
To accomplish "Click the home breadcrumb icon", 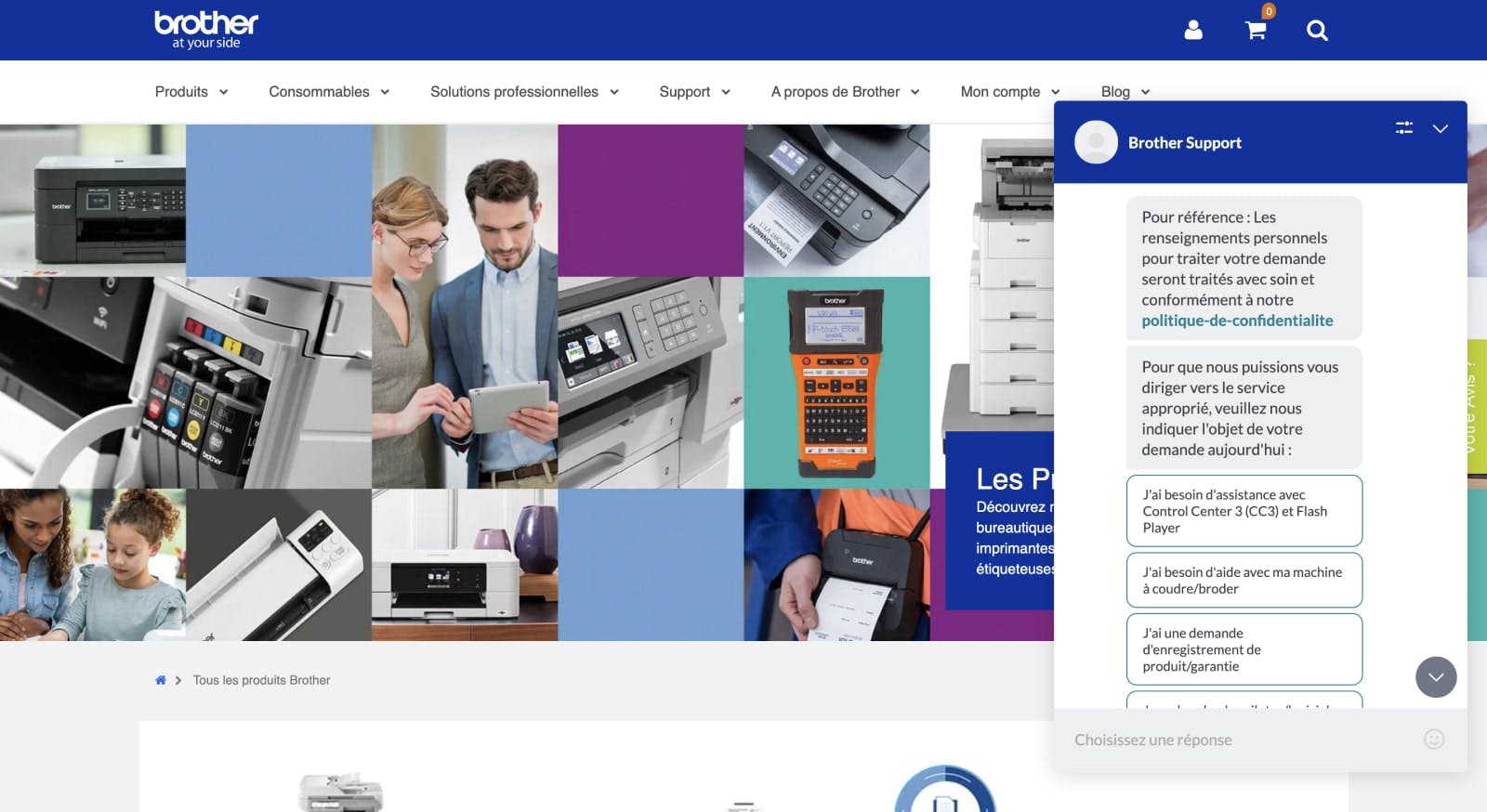I will [161, 680].
